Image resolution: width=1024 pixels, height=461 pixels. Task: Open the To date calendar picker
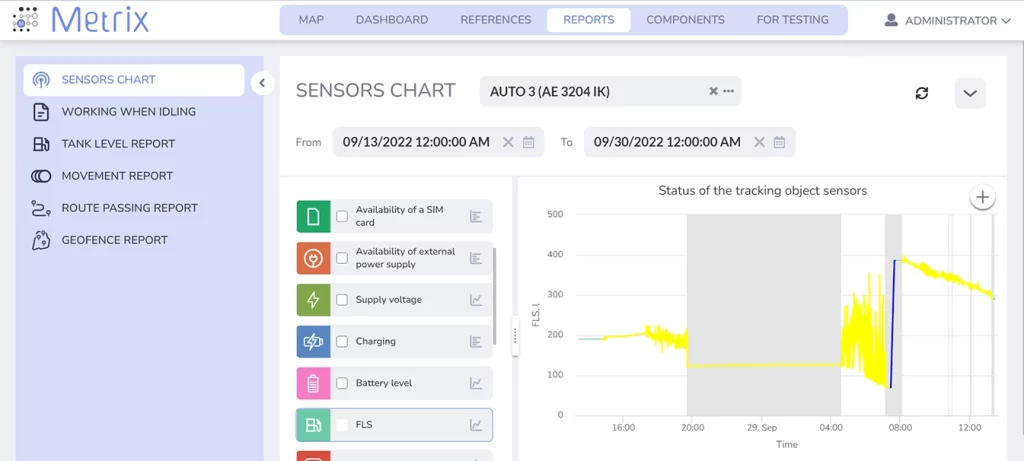(779, 142)
